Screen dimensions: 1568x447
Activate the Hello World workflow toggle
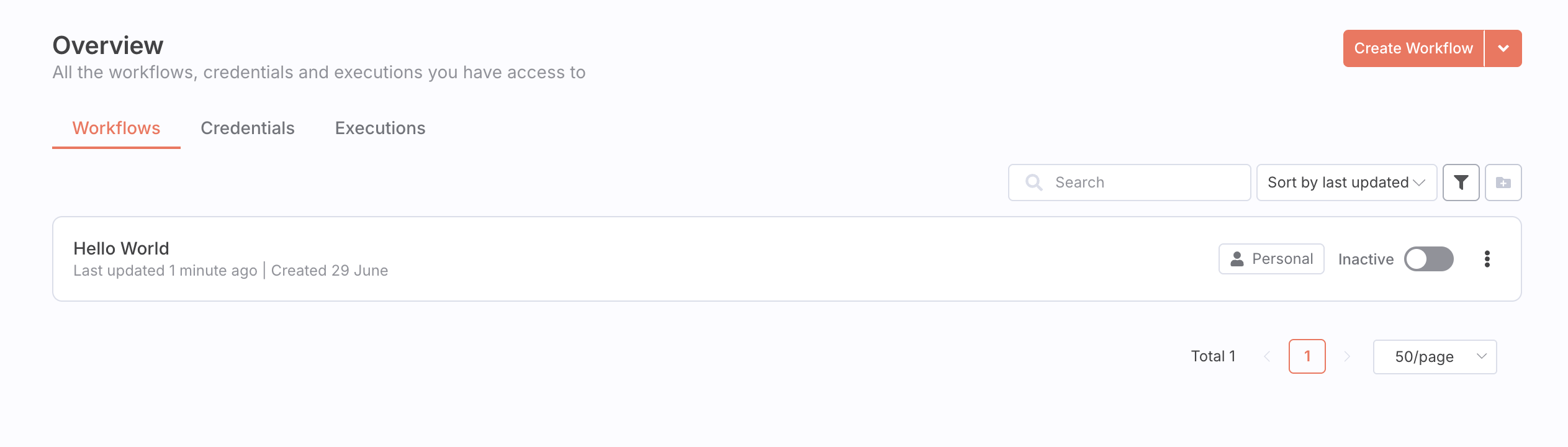pyautogui.click(x=1428, y=259)
